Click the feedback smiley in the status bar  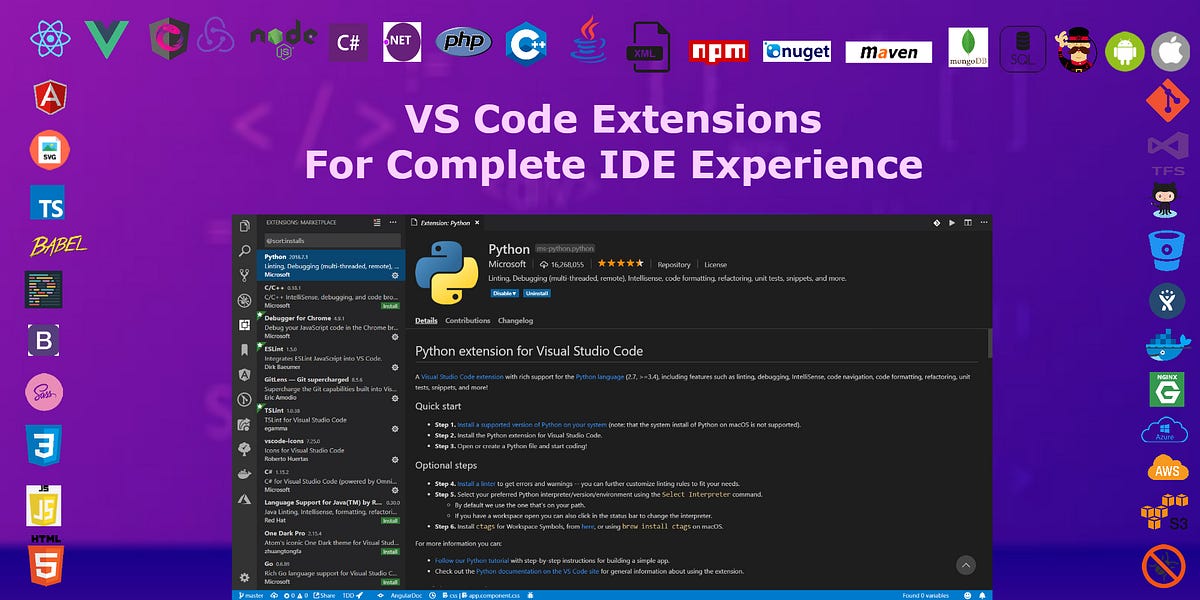(x=968, y=593)
